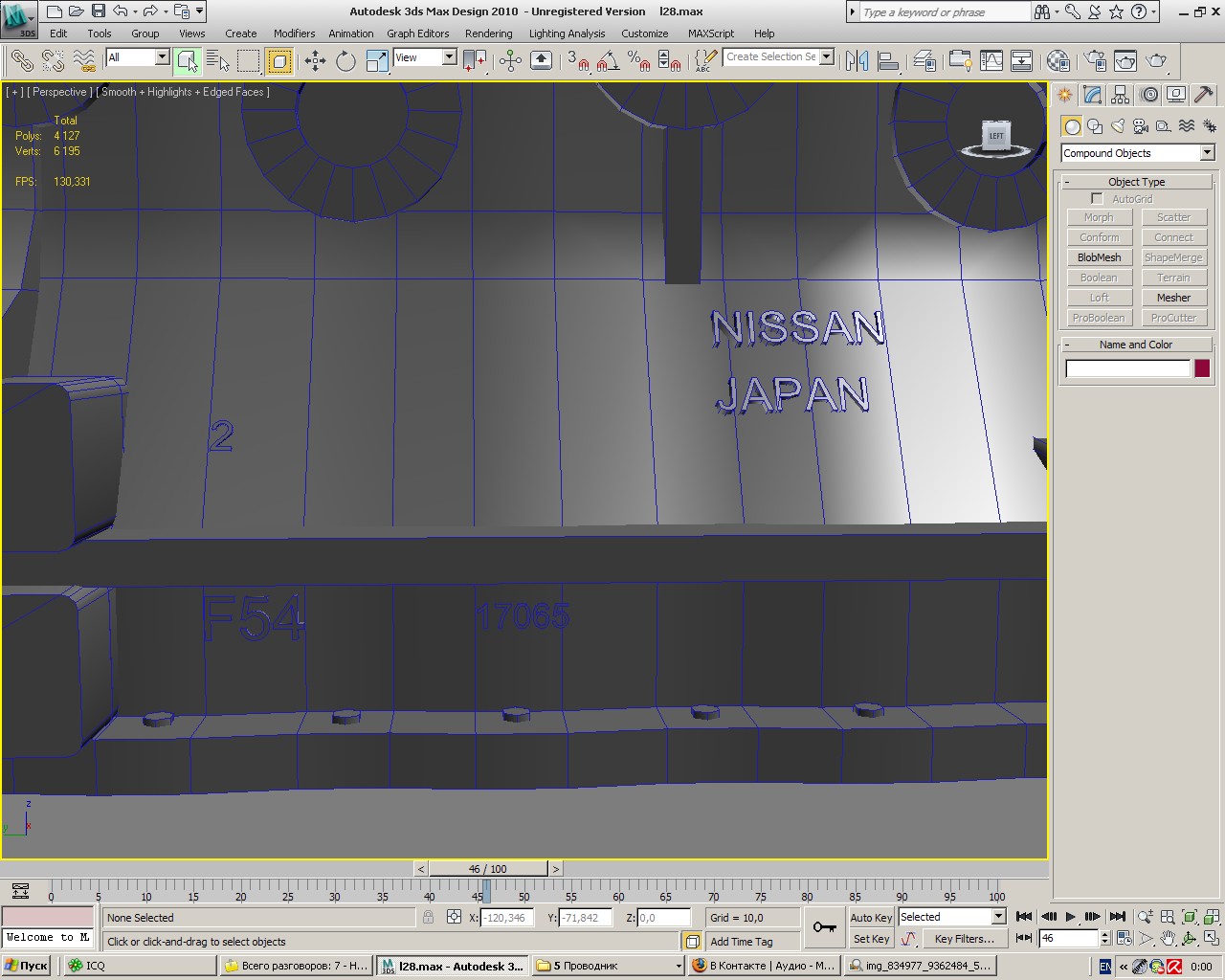The image size is (1225, 980).
Task: Click the current frame number field
Action: pos(1068,939)
